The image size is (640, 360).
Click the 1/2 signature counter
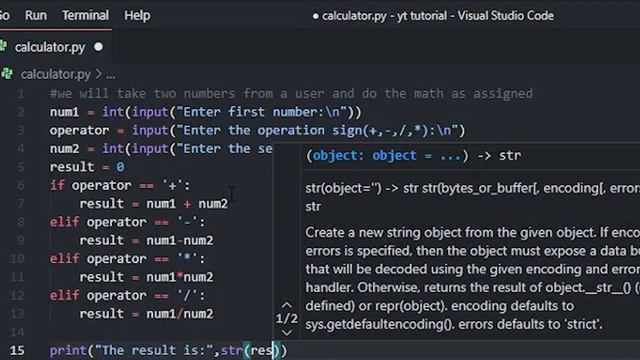(287, 318)
